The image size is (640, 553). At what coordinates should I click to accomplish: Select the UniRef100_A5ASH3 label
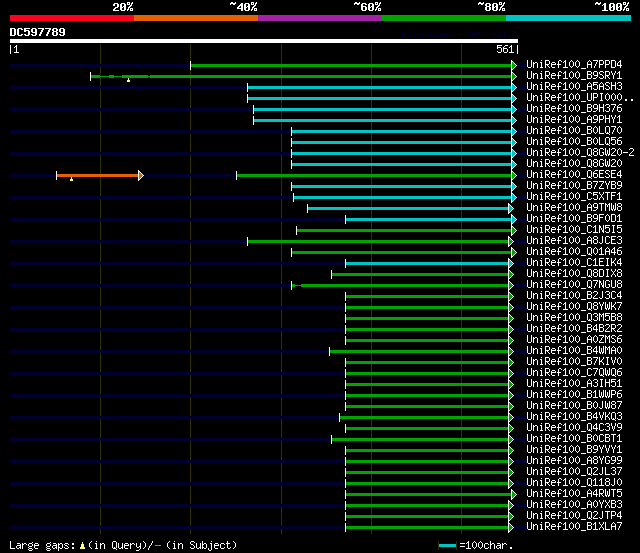[574, 87]
